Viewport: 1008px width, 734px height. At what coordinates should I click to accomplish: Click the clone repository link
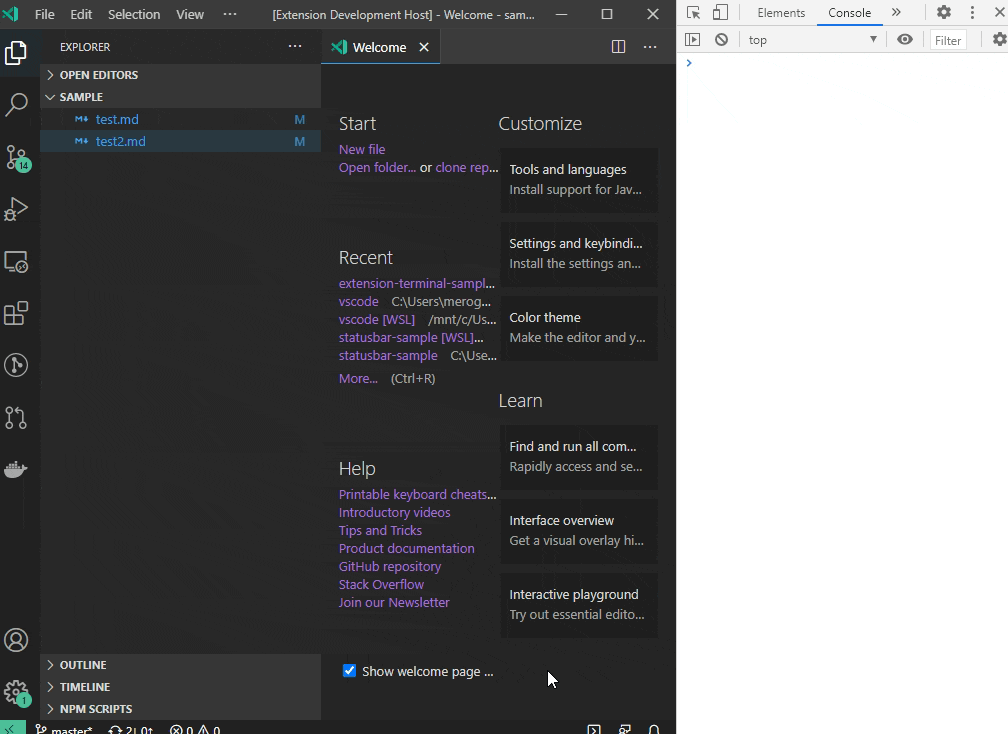coord(467,168)
